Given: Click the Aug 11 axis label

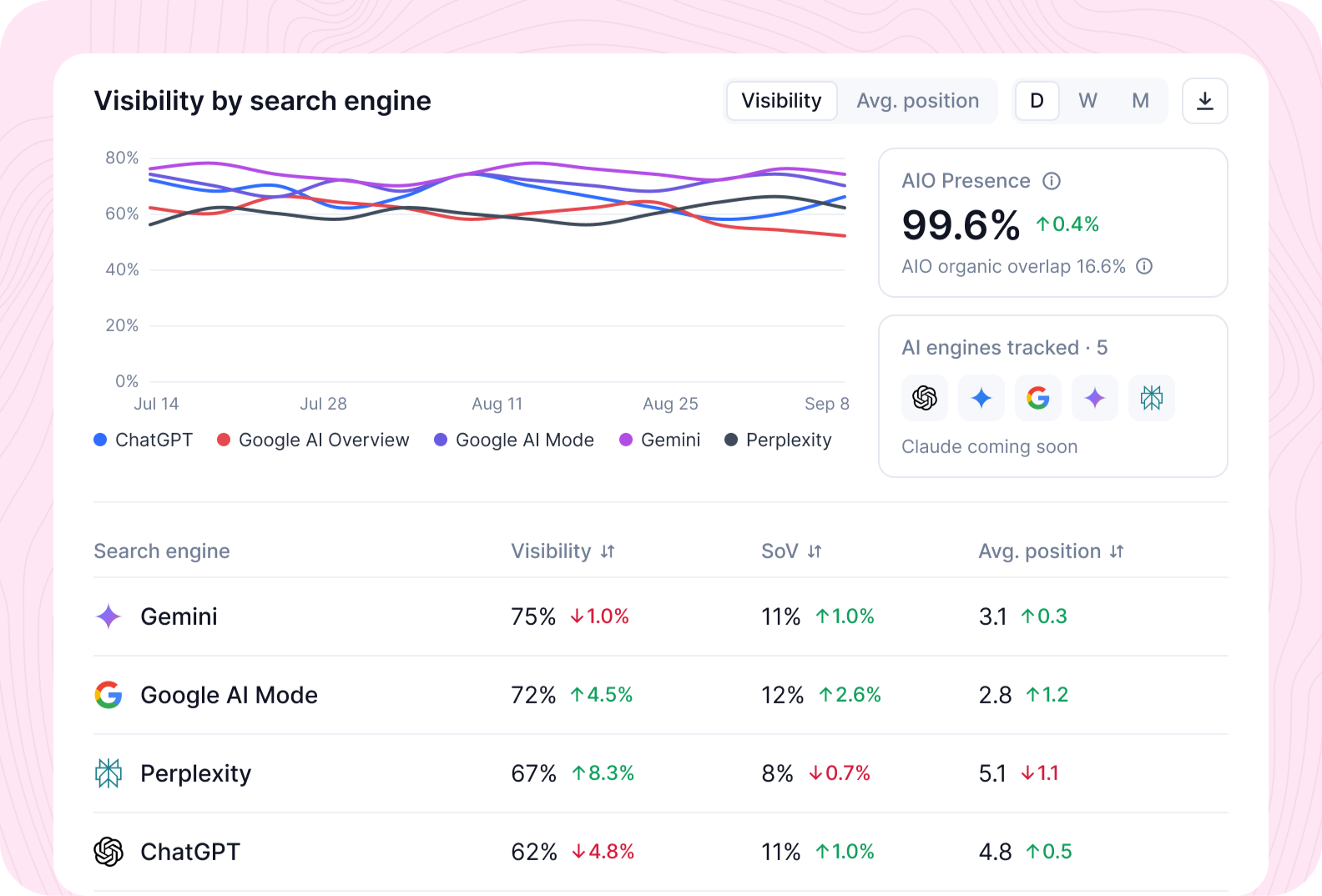Looking at the screenshot, I should (x=497, y=404).
